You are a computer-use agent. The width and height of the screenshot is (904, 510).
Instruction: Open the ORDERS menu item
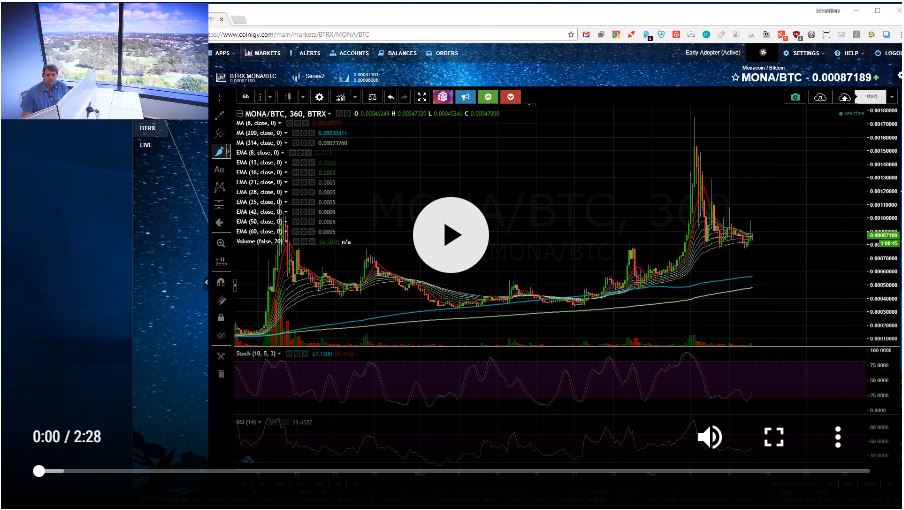442,53
